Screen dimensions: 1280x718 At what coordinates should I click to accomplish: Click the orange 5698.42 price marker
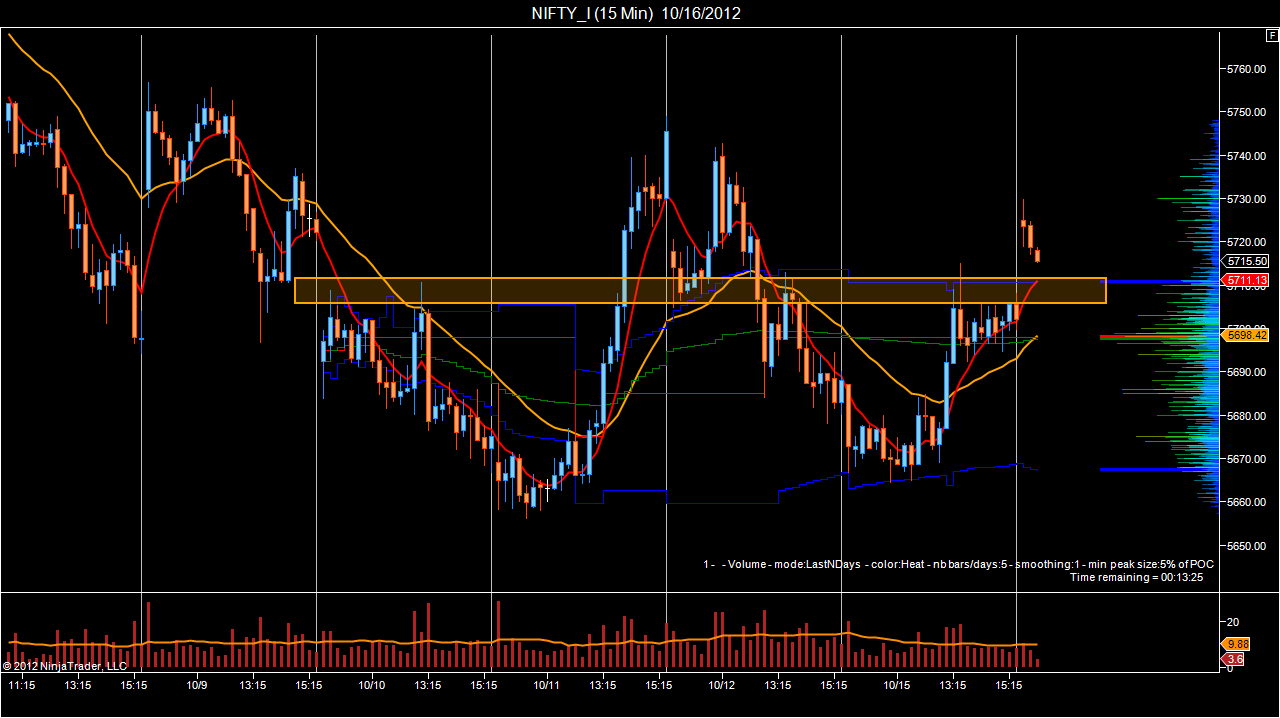click(1247, 335)
